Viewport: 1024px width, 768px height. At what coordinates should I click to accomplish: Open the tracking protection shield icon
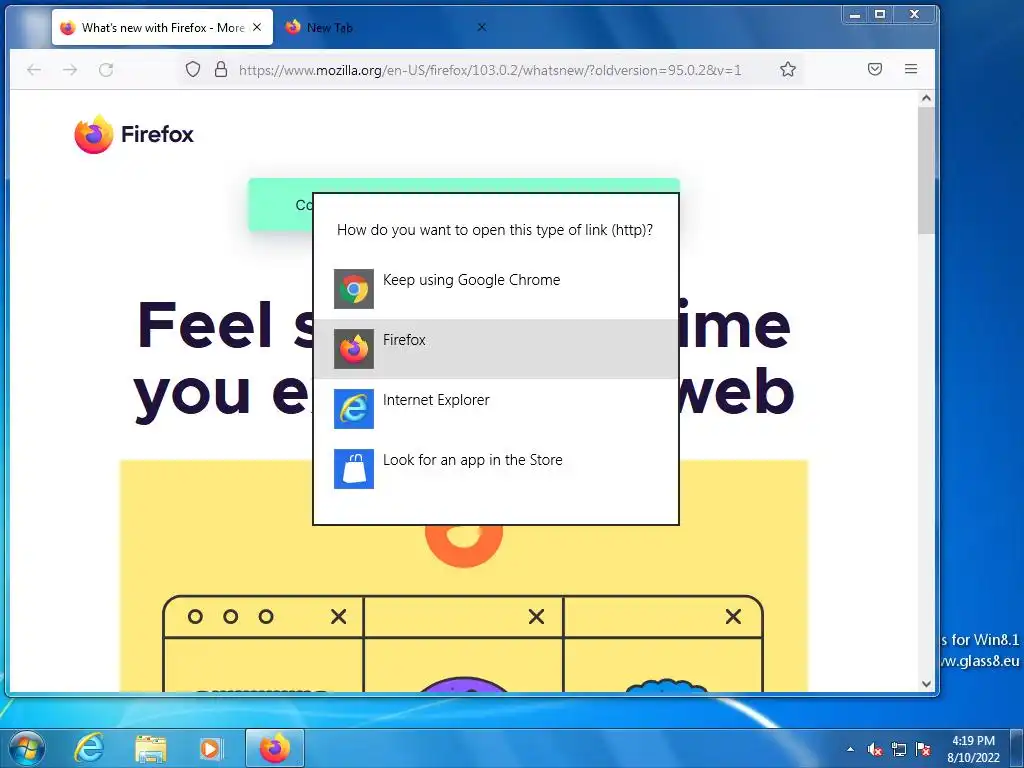[193, 69]
